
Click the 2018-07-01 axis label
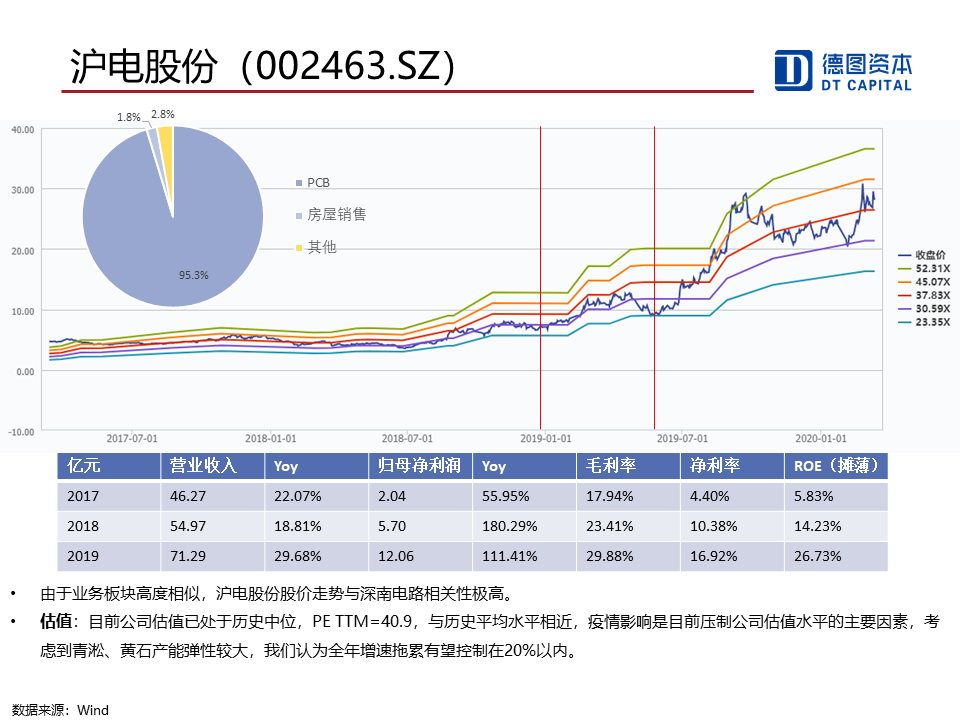point(407,438)
